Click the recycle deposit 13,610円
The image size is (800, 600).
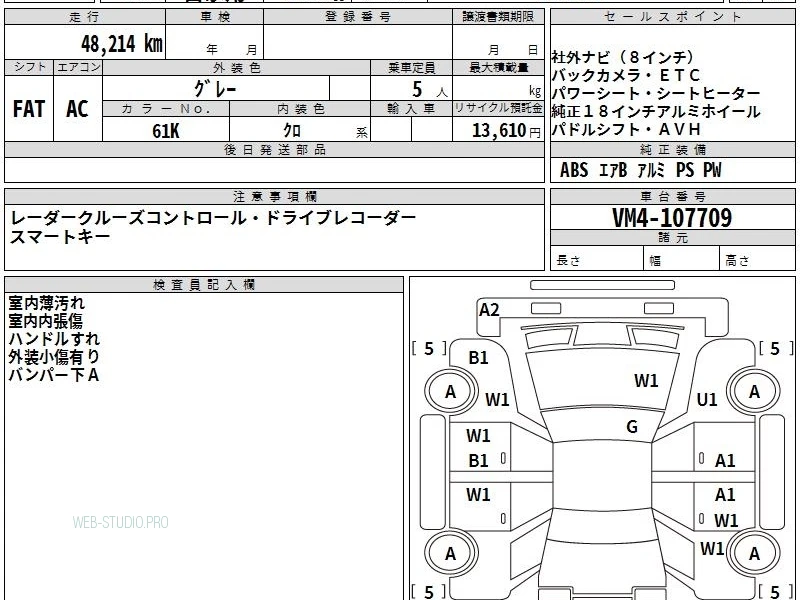pos(506,131)
